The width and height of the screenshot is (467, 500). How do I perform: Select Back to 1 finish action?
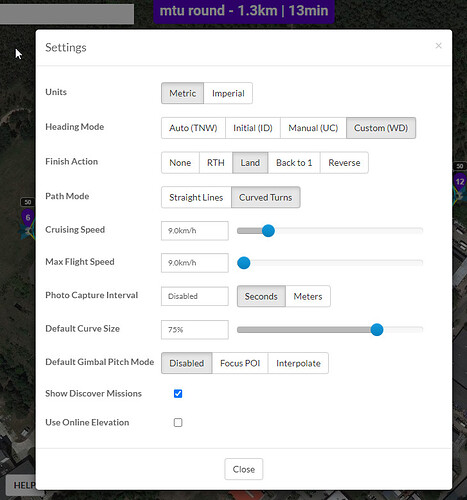[x=294, y=163]
